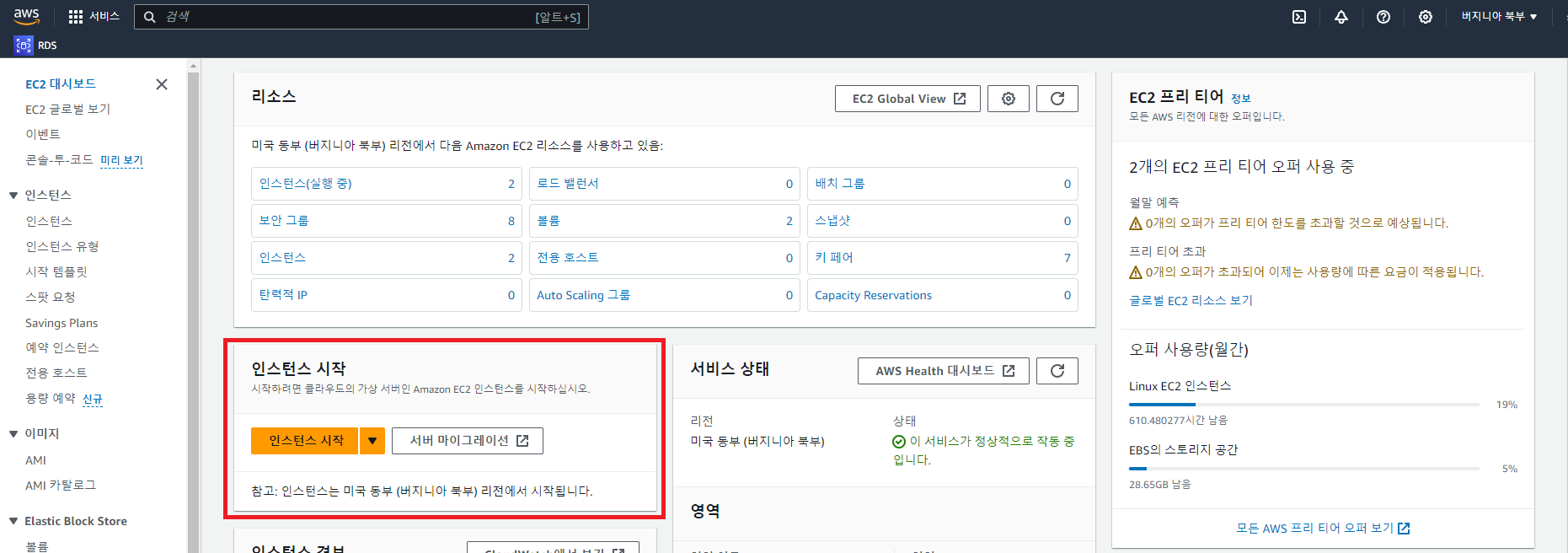Click the 610.480277시간 남음 text

pos(1178,421)
